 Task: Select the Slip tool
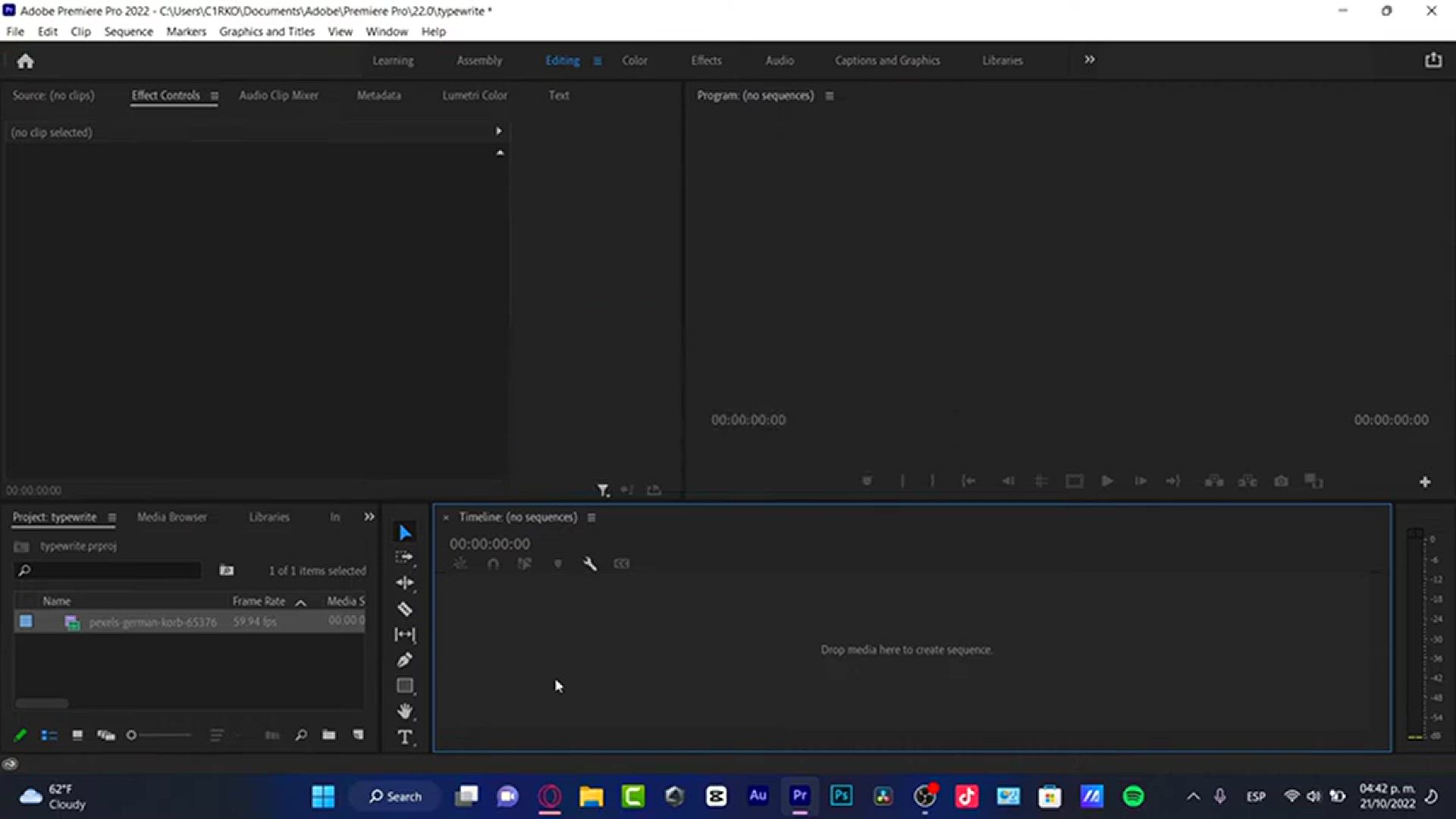405,635
